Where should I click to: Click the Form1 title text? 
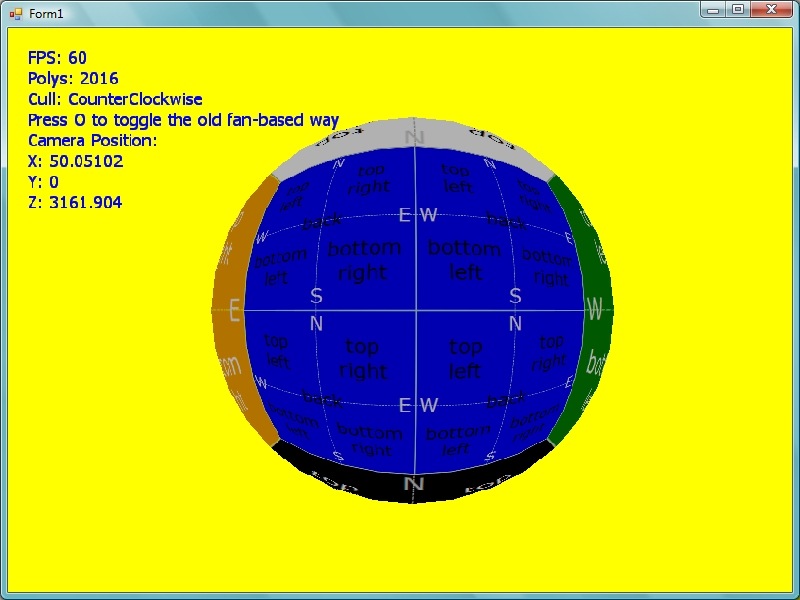tap(46, 14)
